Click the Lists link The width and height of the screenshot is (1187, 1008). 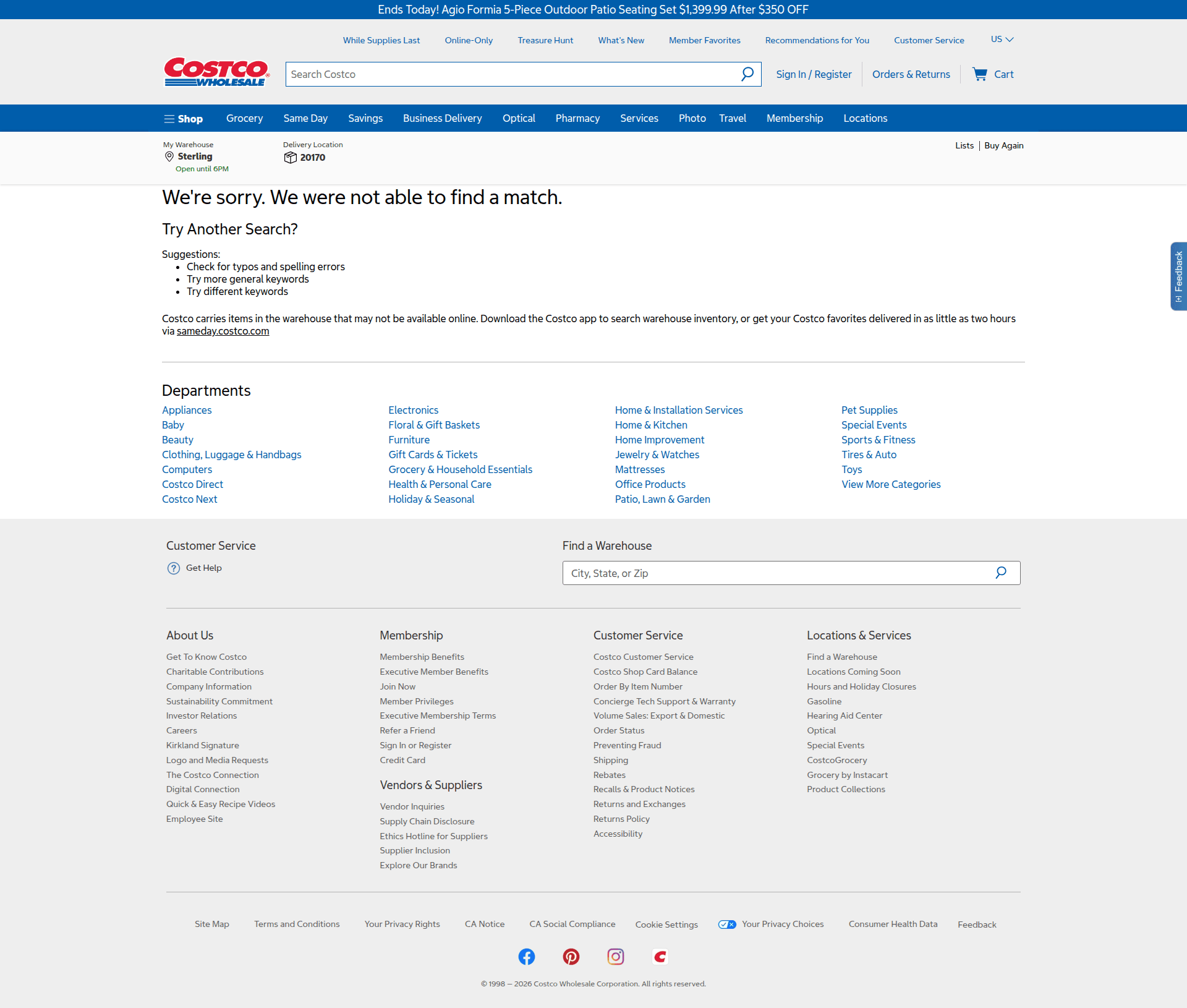(964, 145)
